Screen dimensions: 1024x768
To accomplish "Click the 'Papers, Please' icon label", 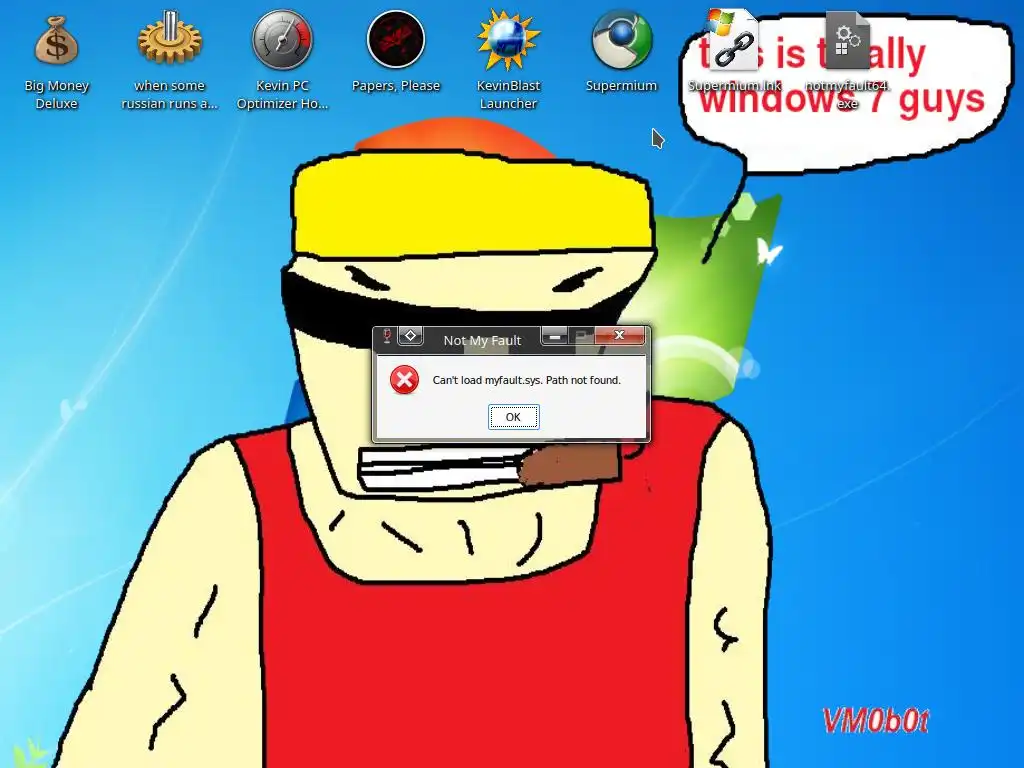I will click(396, 86).
